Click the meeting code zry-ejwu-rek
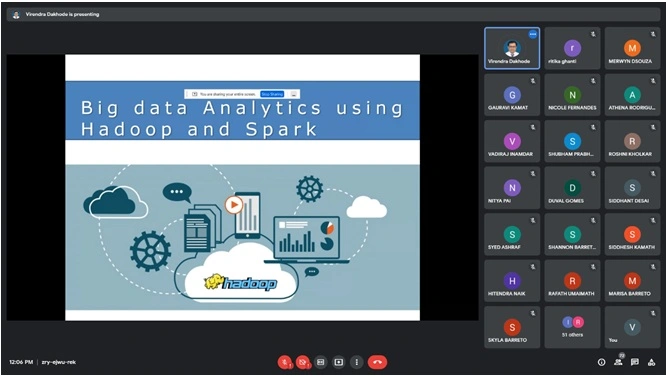Screen dimensions: 666x376 pyautogui.click(x=59, y=362)
